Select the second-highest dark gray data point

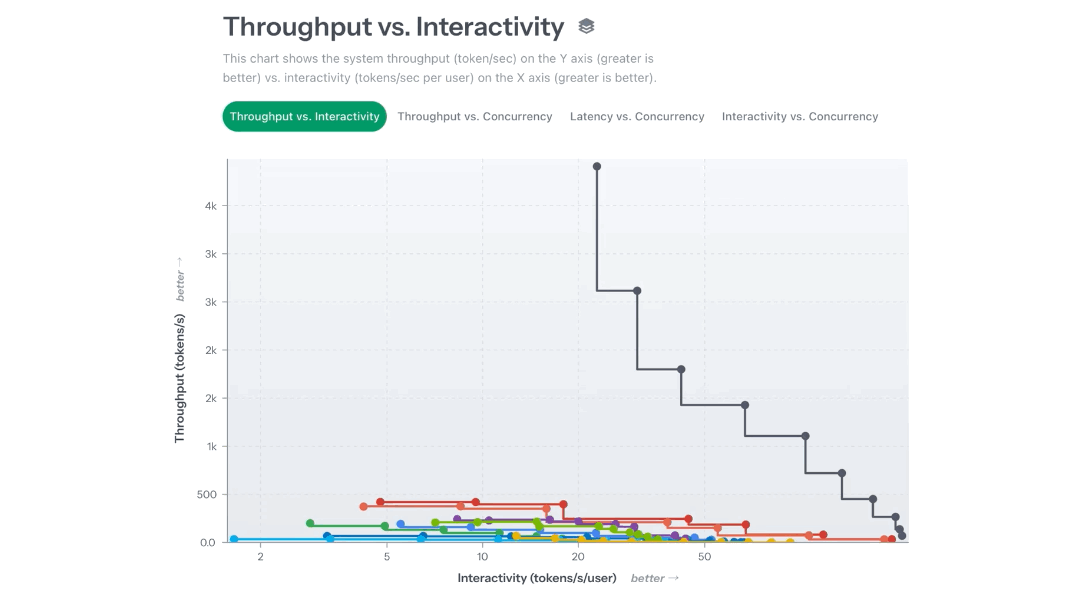(637, 291)
